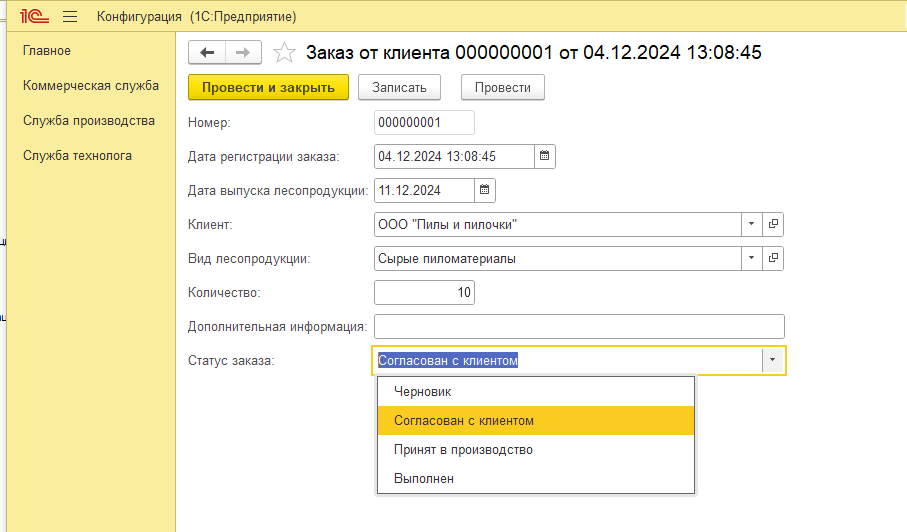Click the Записать button
907x532 pixels.
(x=399, y=87)
